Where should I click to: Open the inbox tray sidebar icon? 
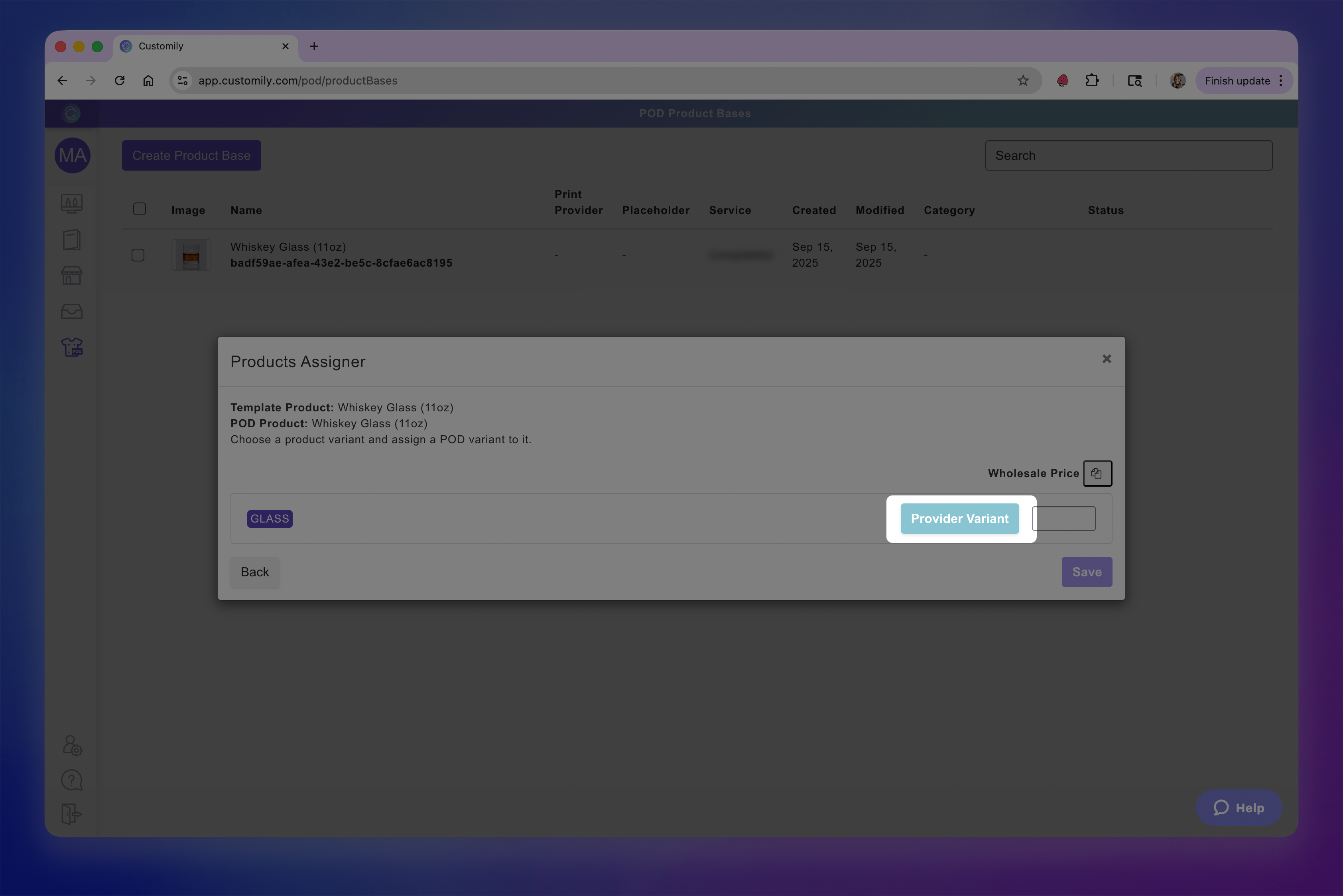coord(71,311)
